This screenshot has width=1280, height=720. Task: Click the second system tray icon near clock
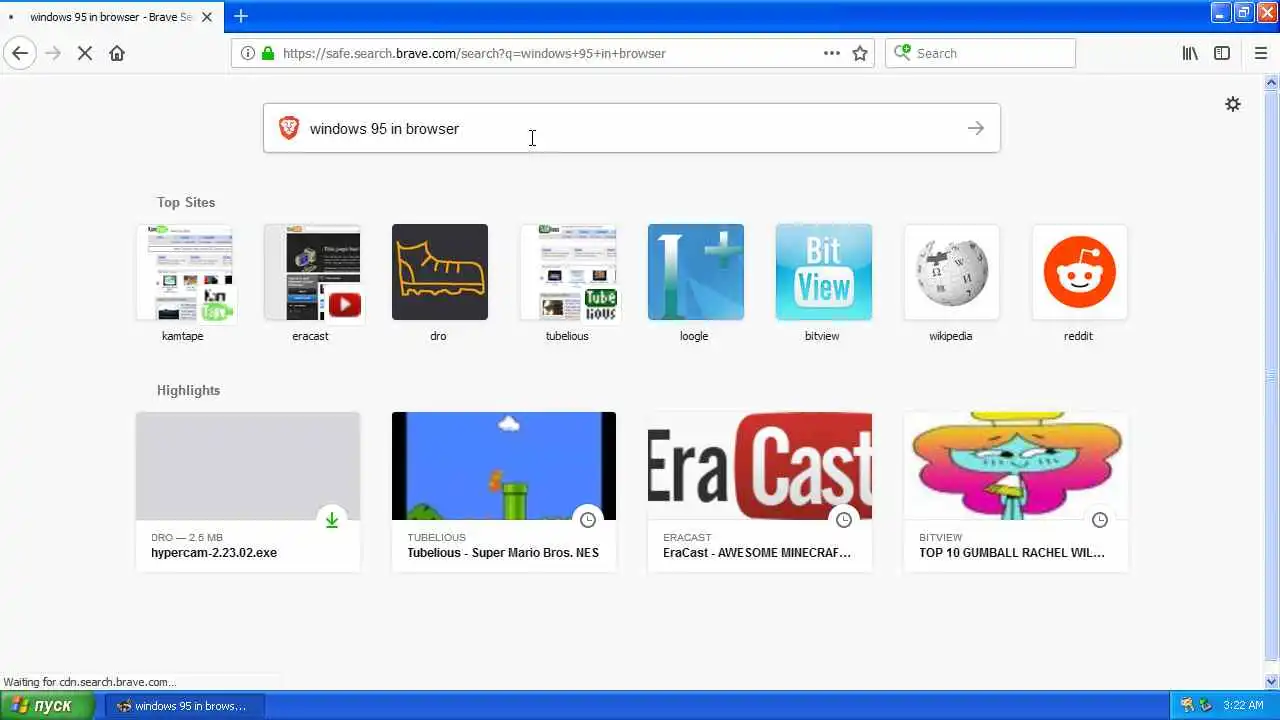pos(1206,705)
